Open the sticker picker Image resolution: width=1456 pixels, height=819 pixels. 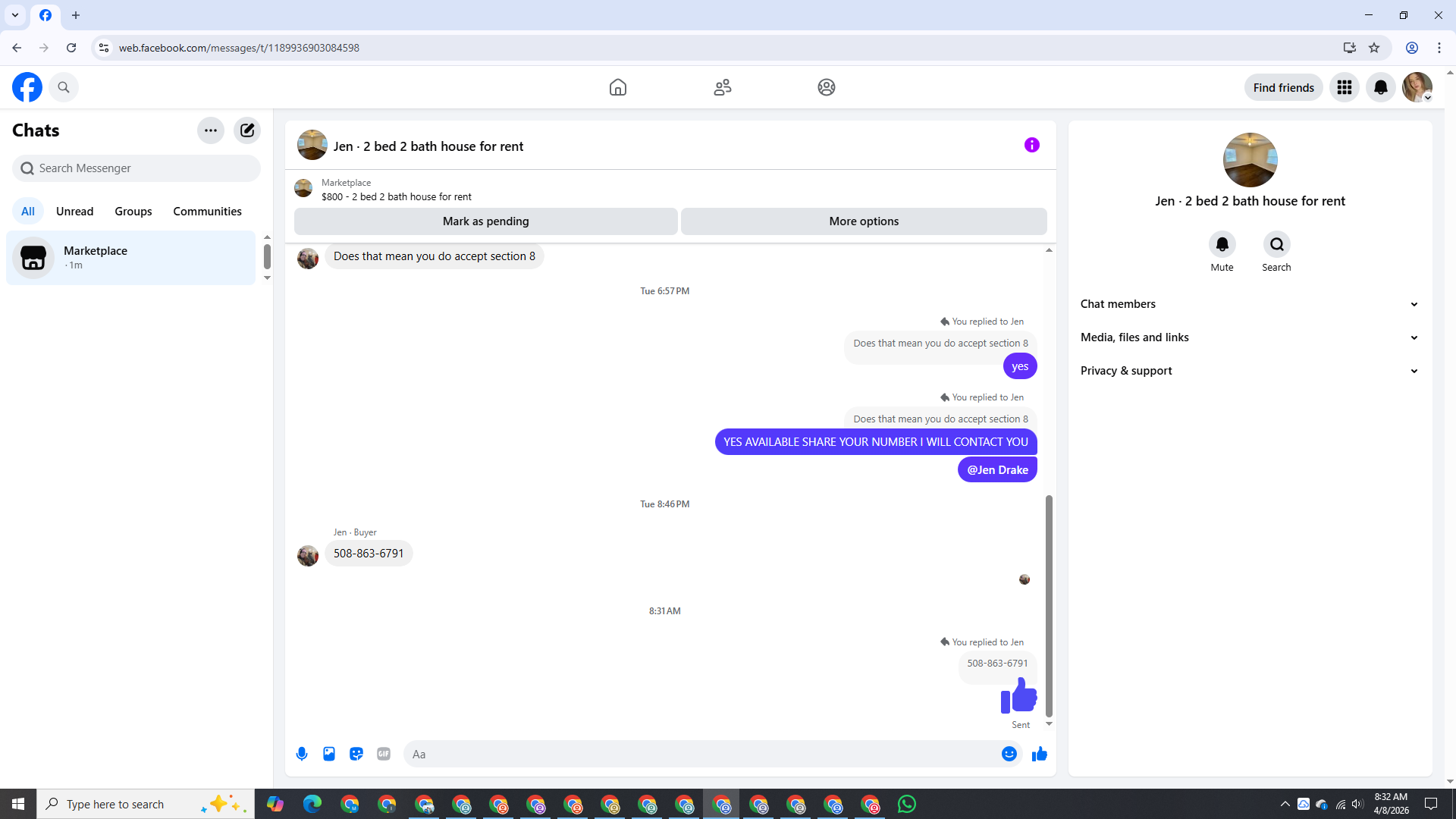pyautogui.click(x=356, y=754)
